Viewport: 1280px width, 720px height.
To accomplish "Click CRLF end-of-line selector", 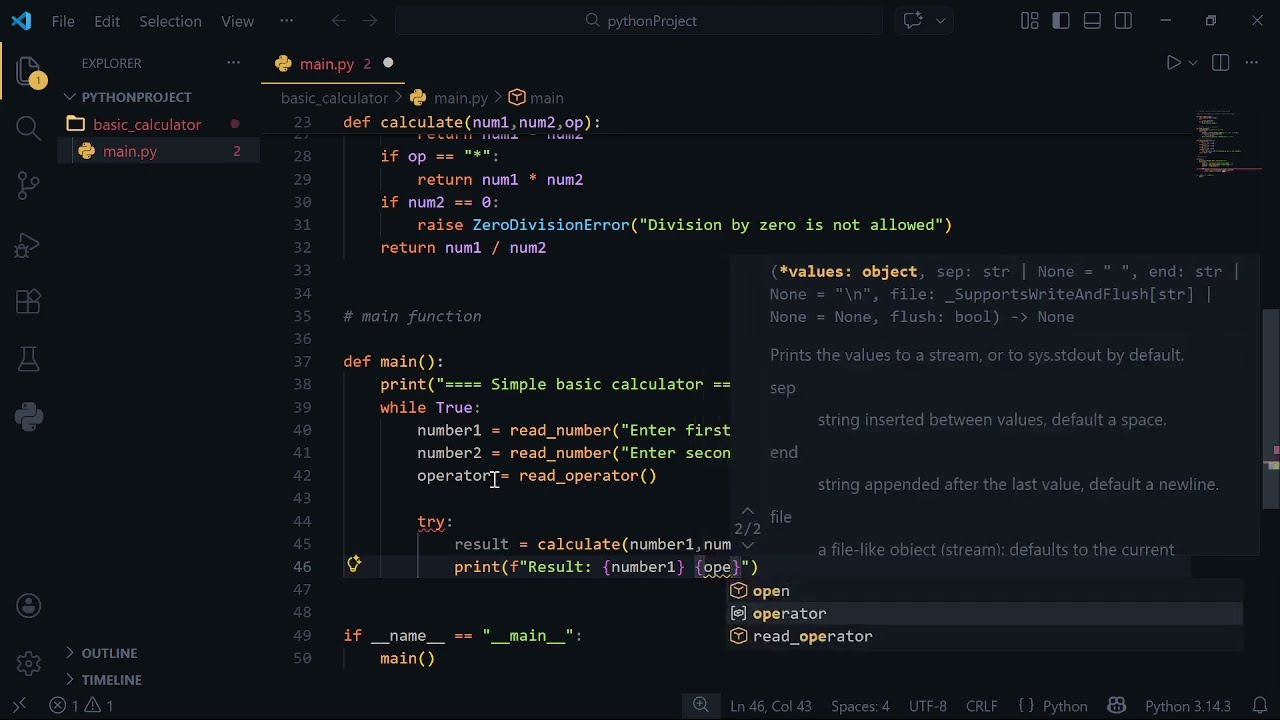I will [x=982, y=706].
